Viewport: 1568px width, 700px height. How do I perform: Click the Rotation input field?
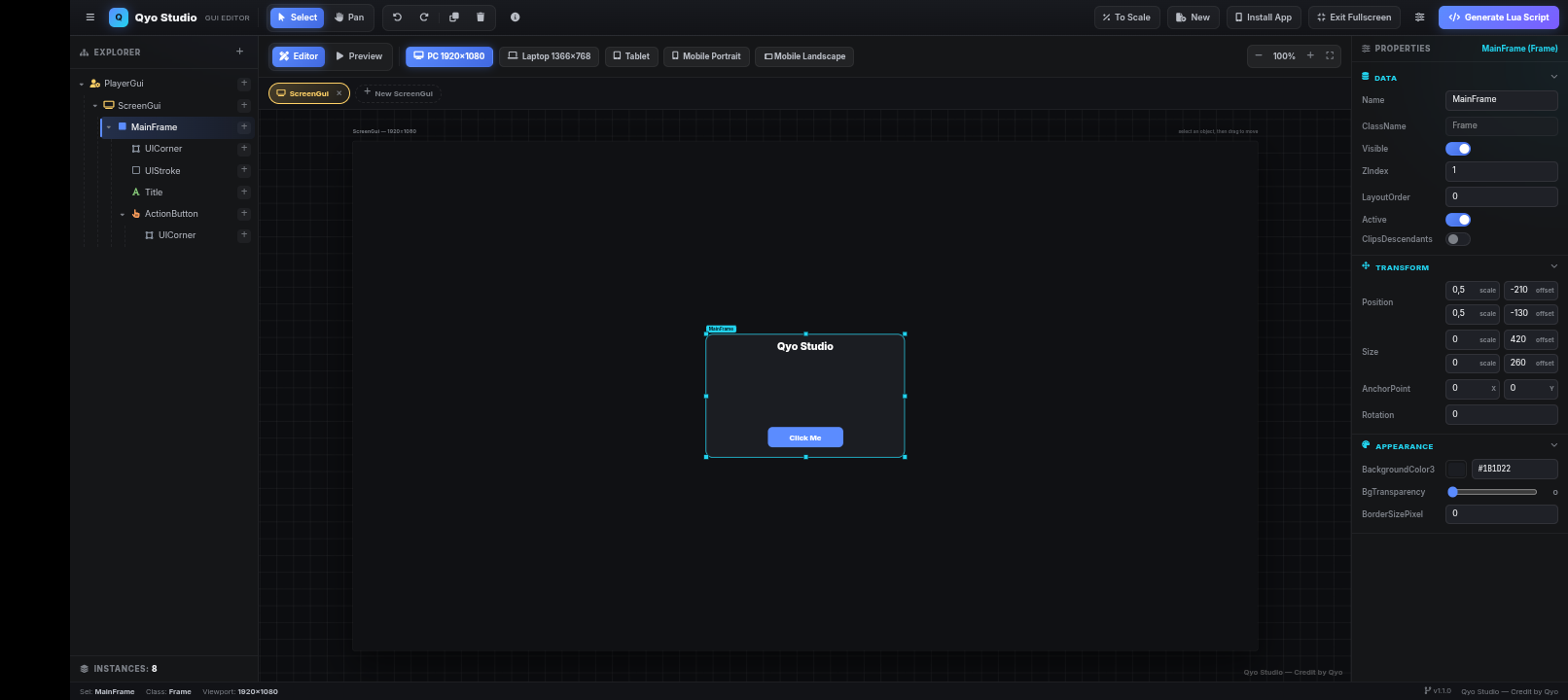[1502, 414]
